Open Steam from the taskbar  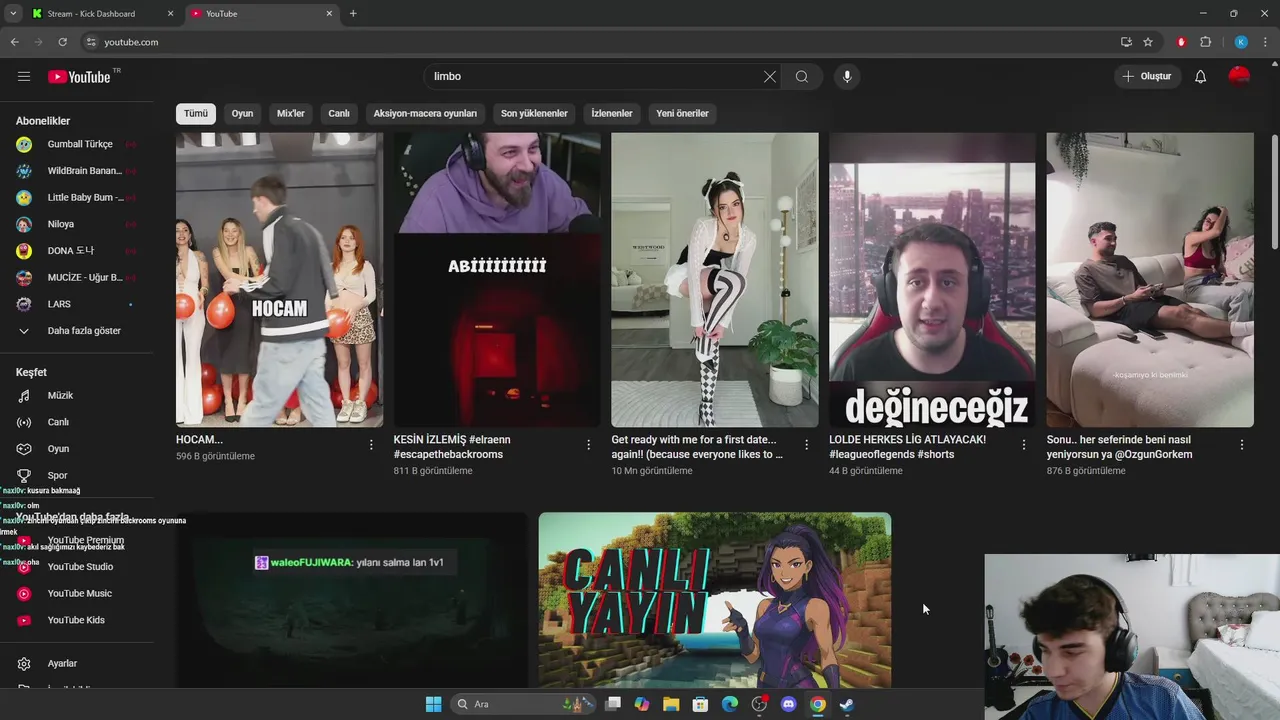click(x=847, y=704)
